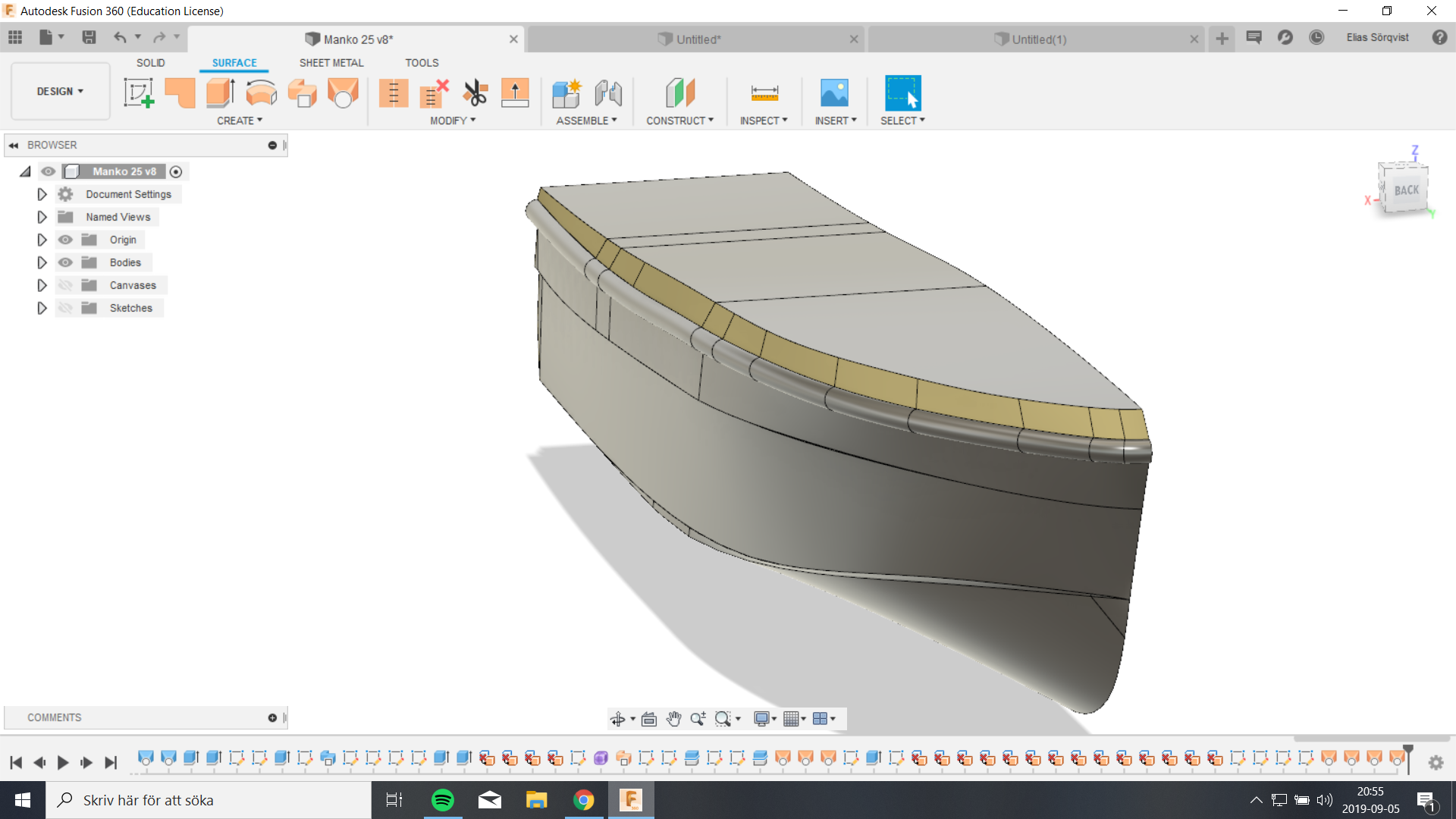Hide the Bodies folder in the browser
Screen dimensions: 1456x819
coord(67,262)
